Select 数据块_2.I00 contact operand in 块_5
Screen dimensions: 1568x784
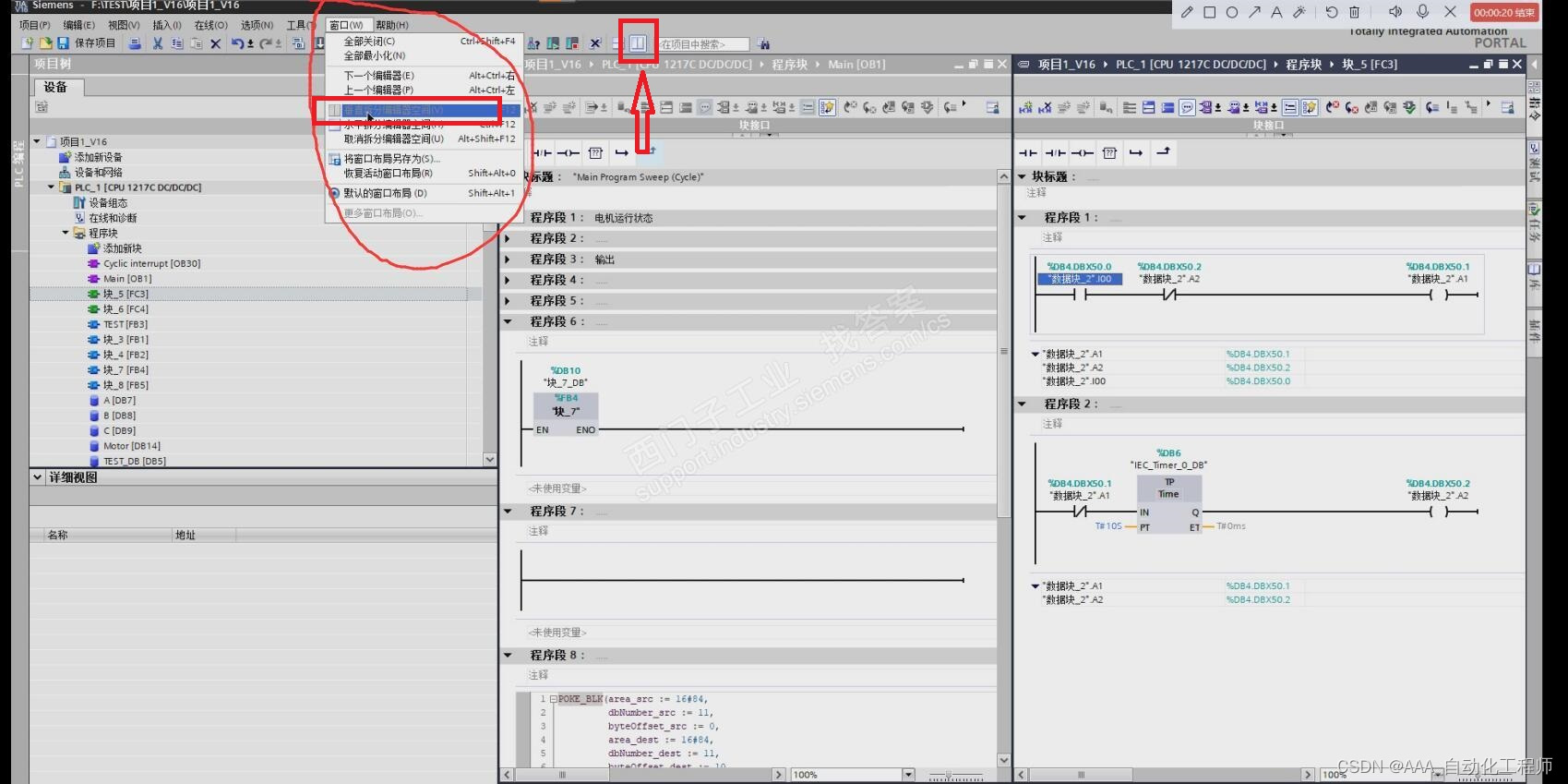pyautogui.click(x=1080, y=279)
